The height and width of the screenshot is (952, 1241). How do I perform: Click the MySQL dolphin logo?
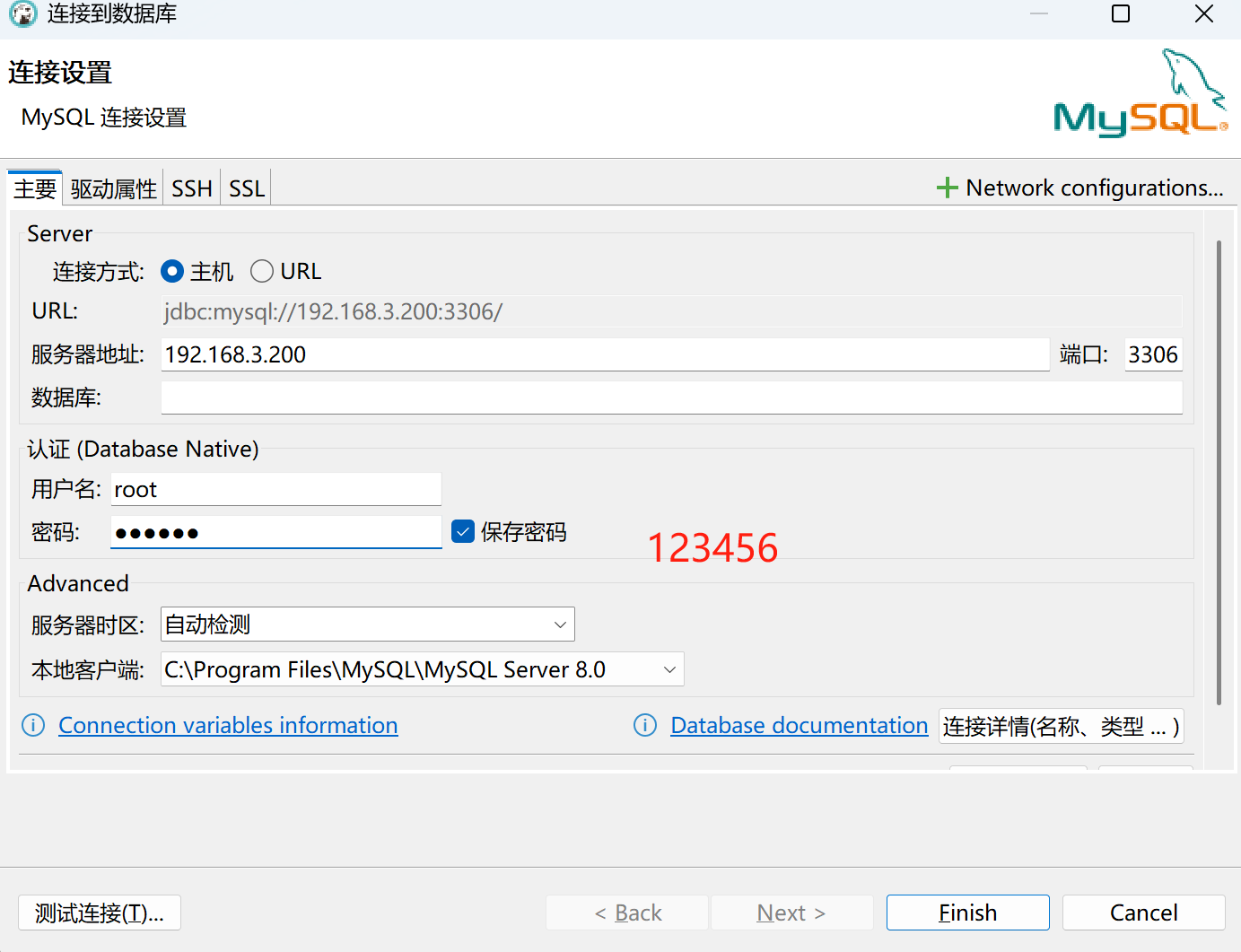point(1140,93)
